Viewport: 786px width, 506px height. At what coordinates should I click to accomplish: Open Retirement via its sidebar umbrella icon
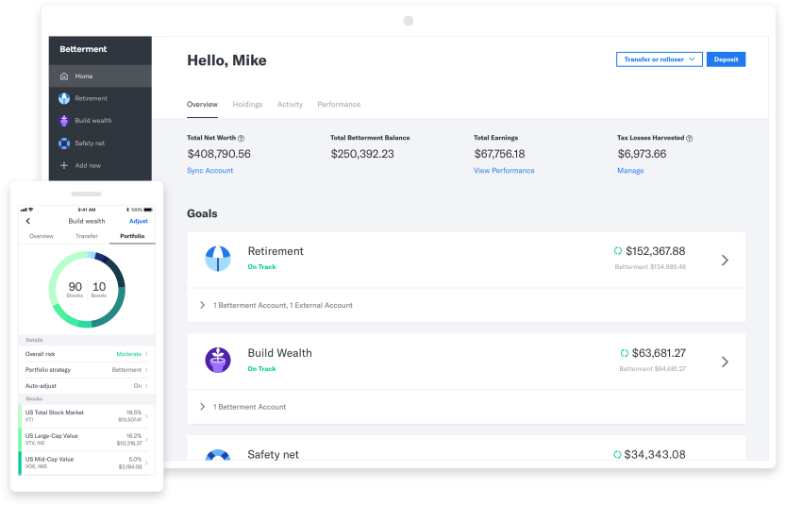point(64,98)
